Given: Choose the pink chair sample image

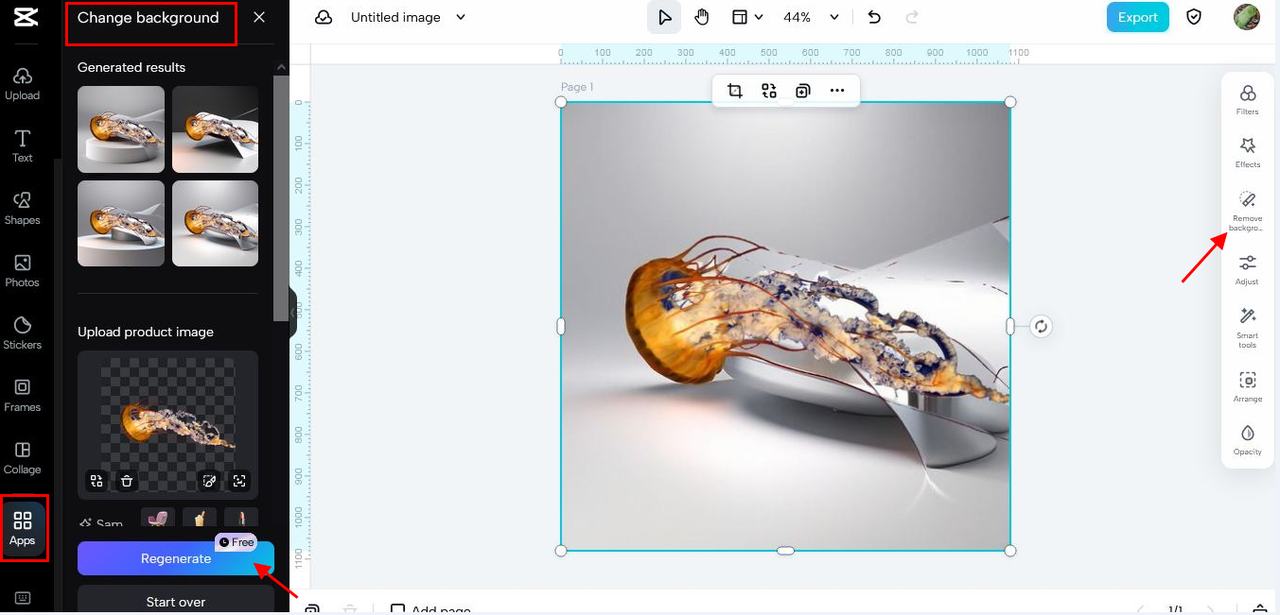Looking at the screenshot, I should click(157, 518).
